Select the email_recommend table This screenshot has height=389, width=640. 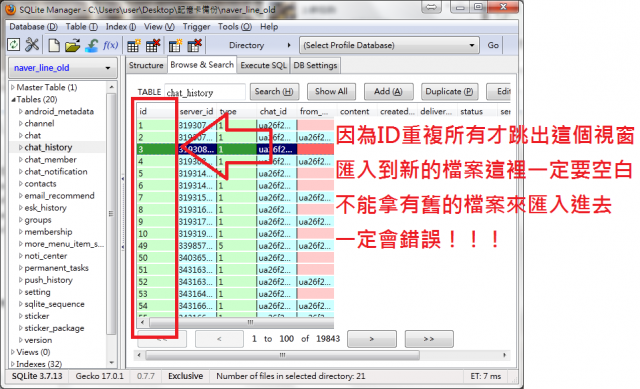pyautogui.click(x=59, y=196)
